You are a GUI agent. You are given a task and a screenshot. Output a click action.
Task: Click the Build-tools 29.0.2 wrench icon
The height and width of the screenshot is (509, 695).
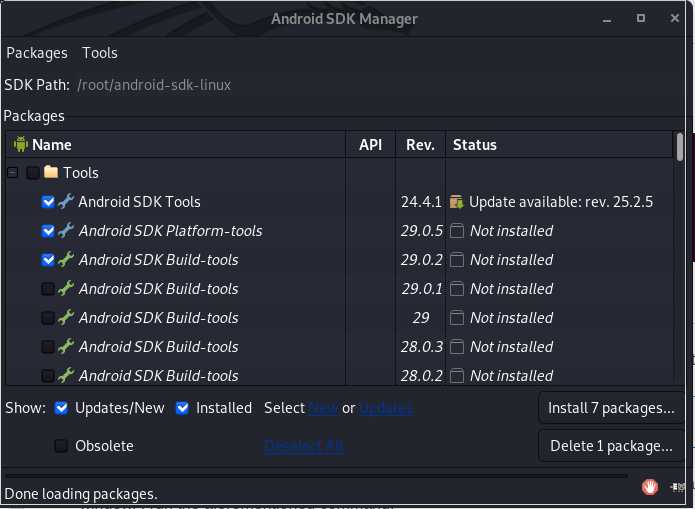pos(66,259)
